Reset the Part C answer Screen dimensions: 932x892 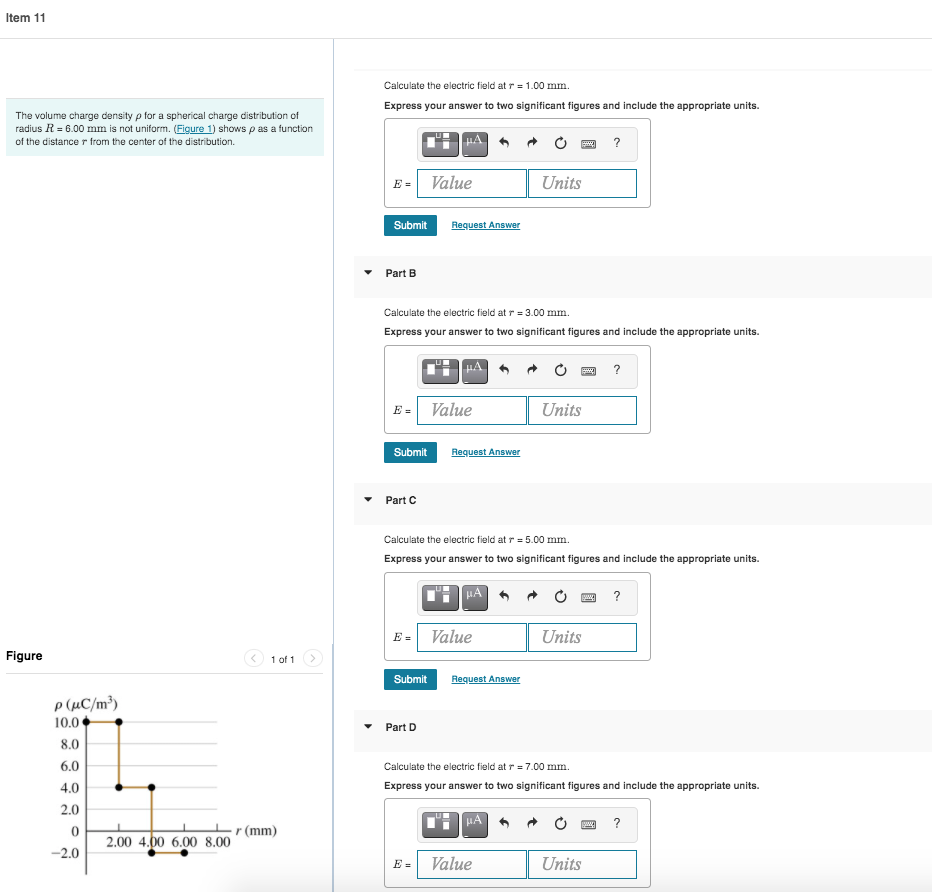pos(560,597)
